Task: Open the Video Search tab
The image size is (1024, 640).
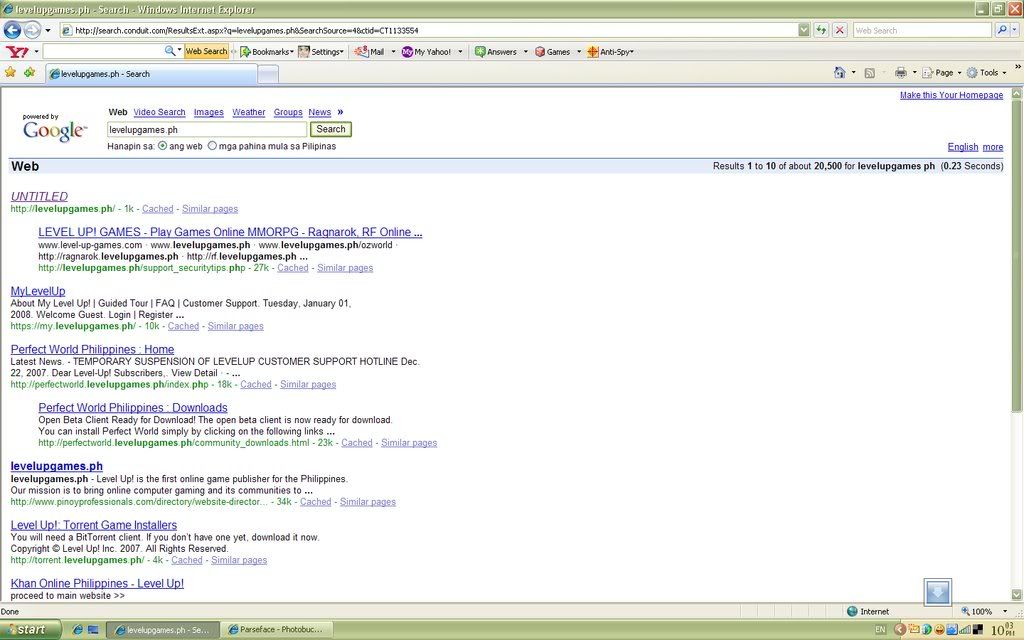Action: pos(159,113)
